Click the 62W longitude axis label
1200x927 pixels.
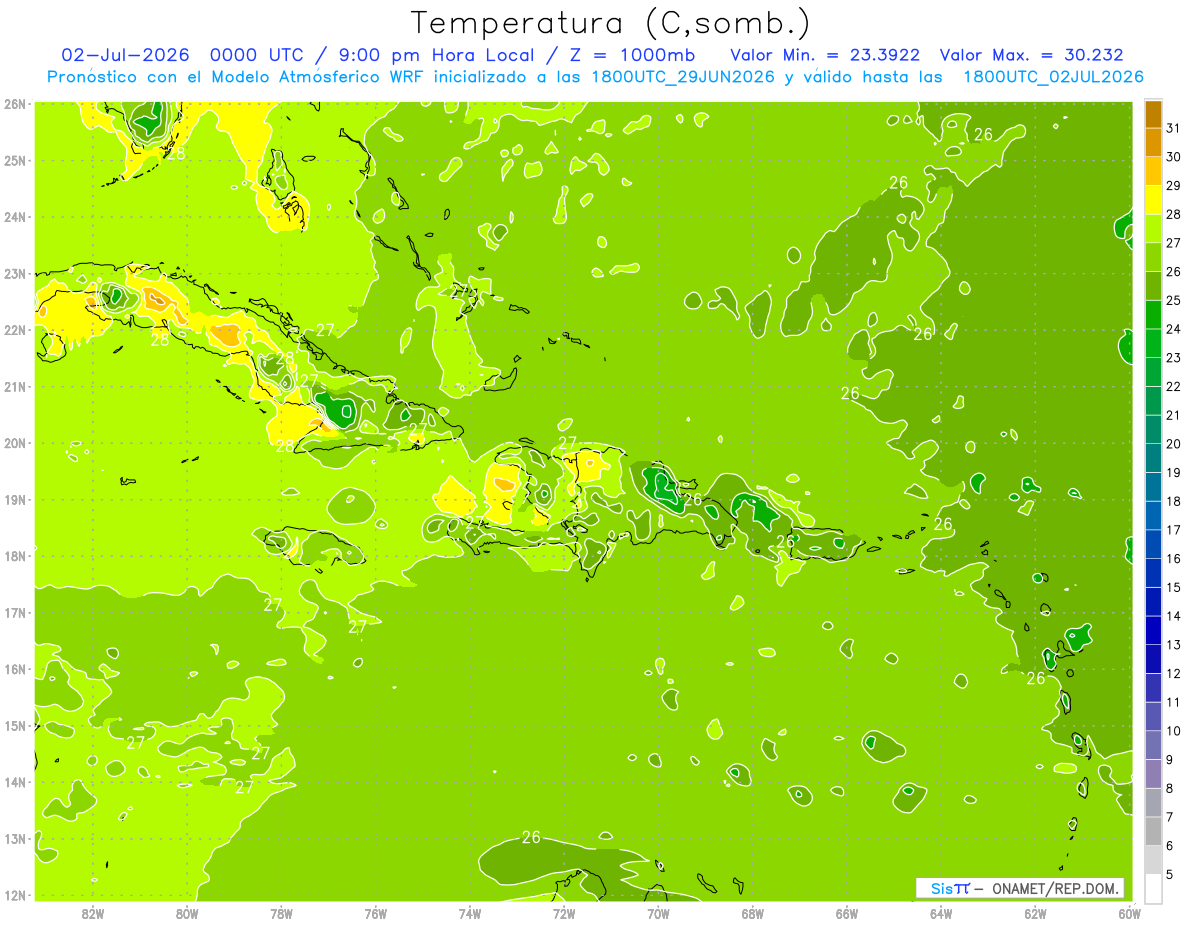tap(1035, 913)
